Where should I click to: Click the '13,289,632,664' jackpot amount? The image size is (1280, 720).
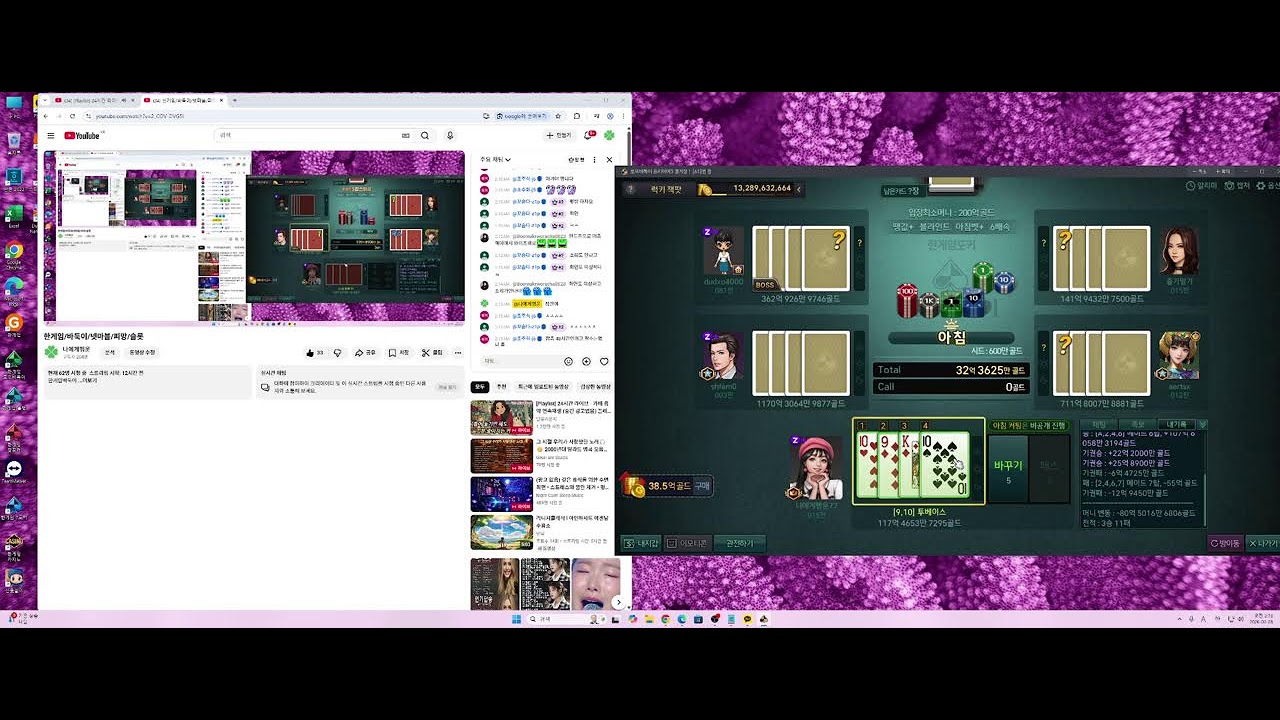coord(761,188)
